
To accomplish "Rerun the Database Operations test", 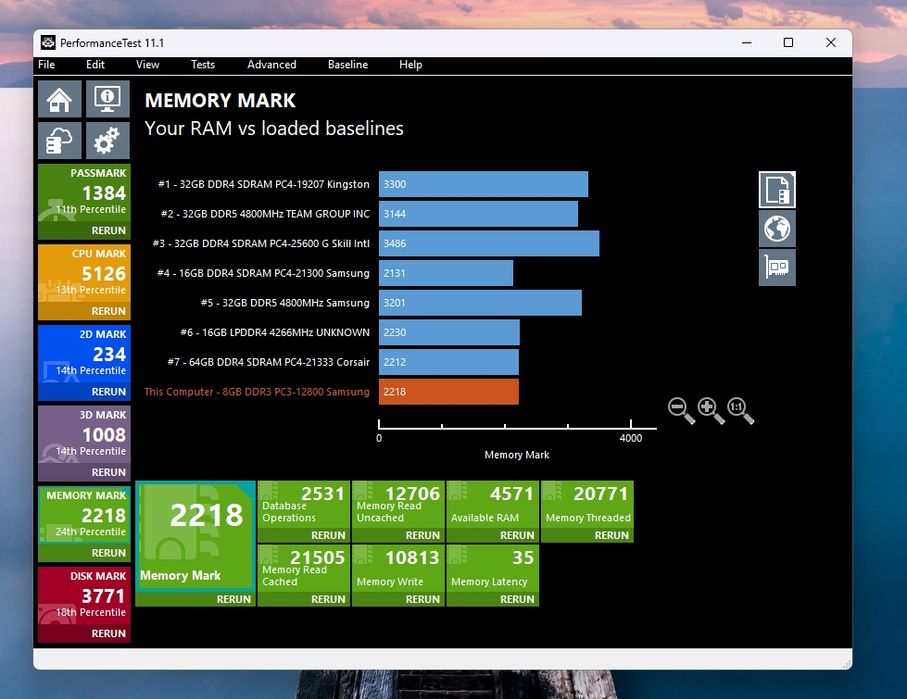I will point(328,535).
